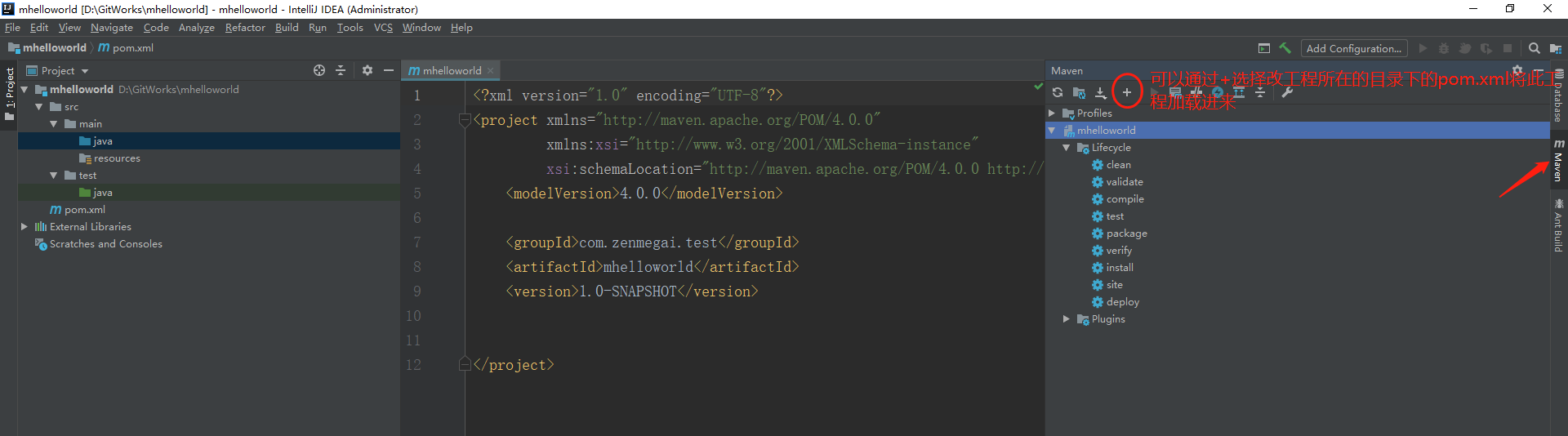The height and width of the screenshot is (436, 1568).
Task: Collapse the test folder arrow
Action: [x=54, y=175]
